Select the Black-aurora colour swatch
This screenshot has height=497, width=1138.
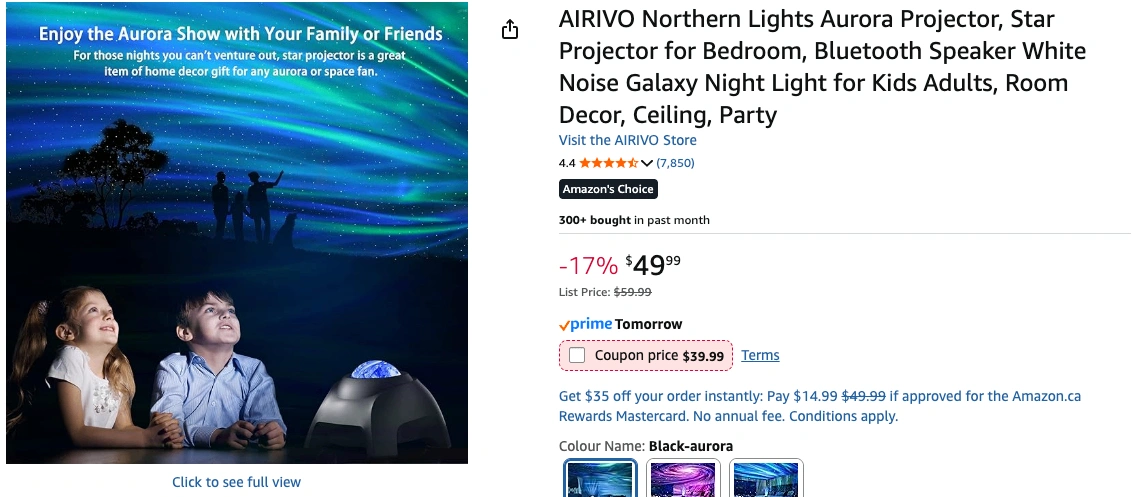point(600,479)
